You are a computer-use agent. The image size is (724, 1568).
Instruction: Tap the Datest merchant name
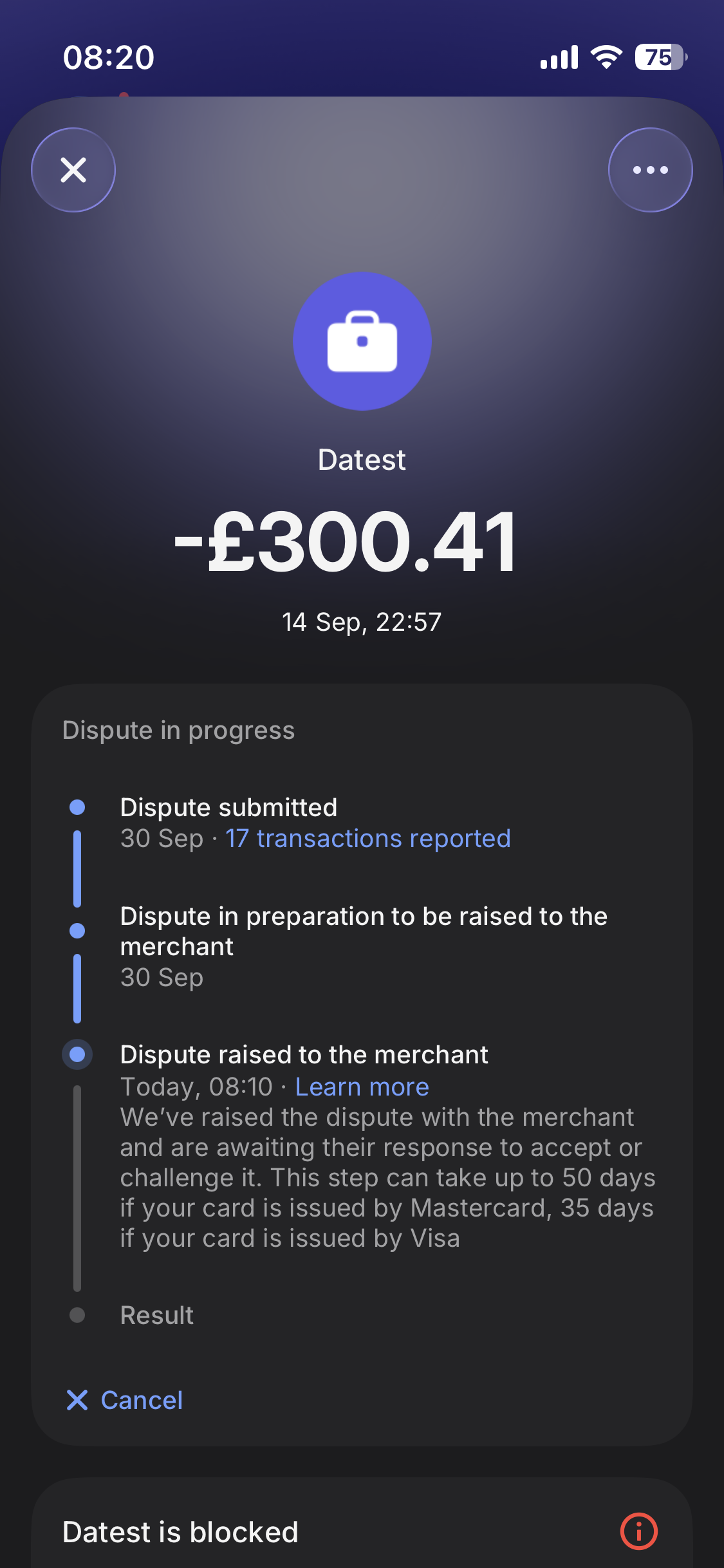pyautogui.click(x=362, y=460)
